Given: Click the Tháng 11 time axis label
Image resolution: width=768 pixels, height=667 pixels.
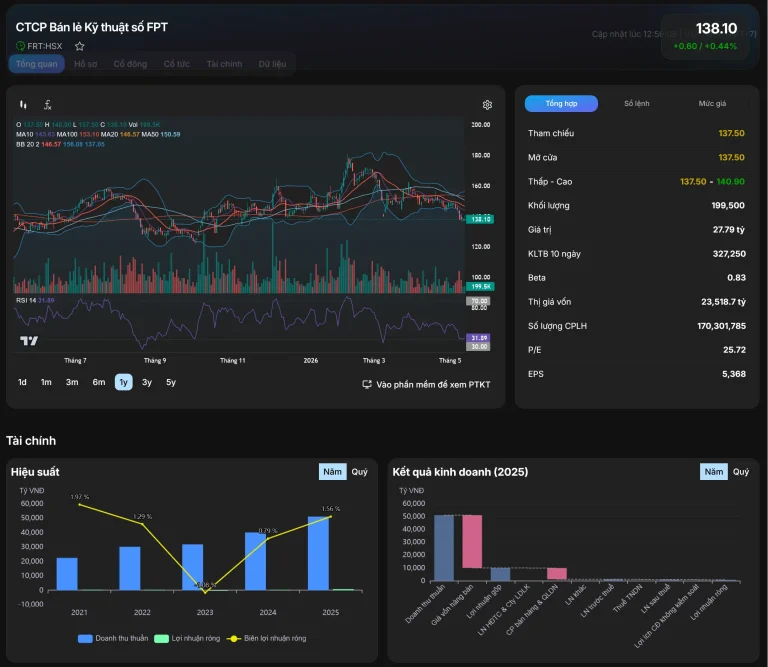Looking at the screenshot, I should tap(232, 360).
